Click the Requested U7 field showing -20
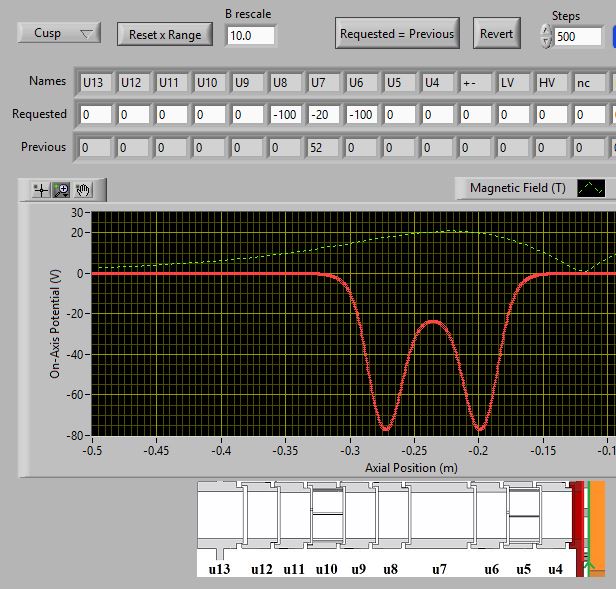 (x=324, y=115)
